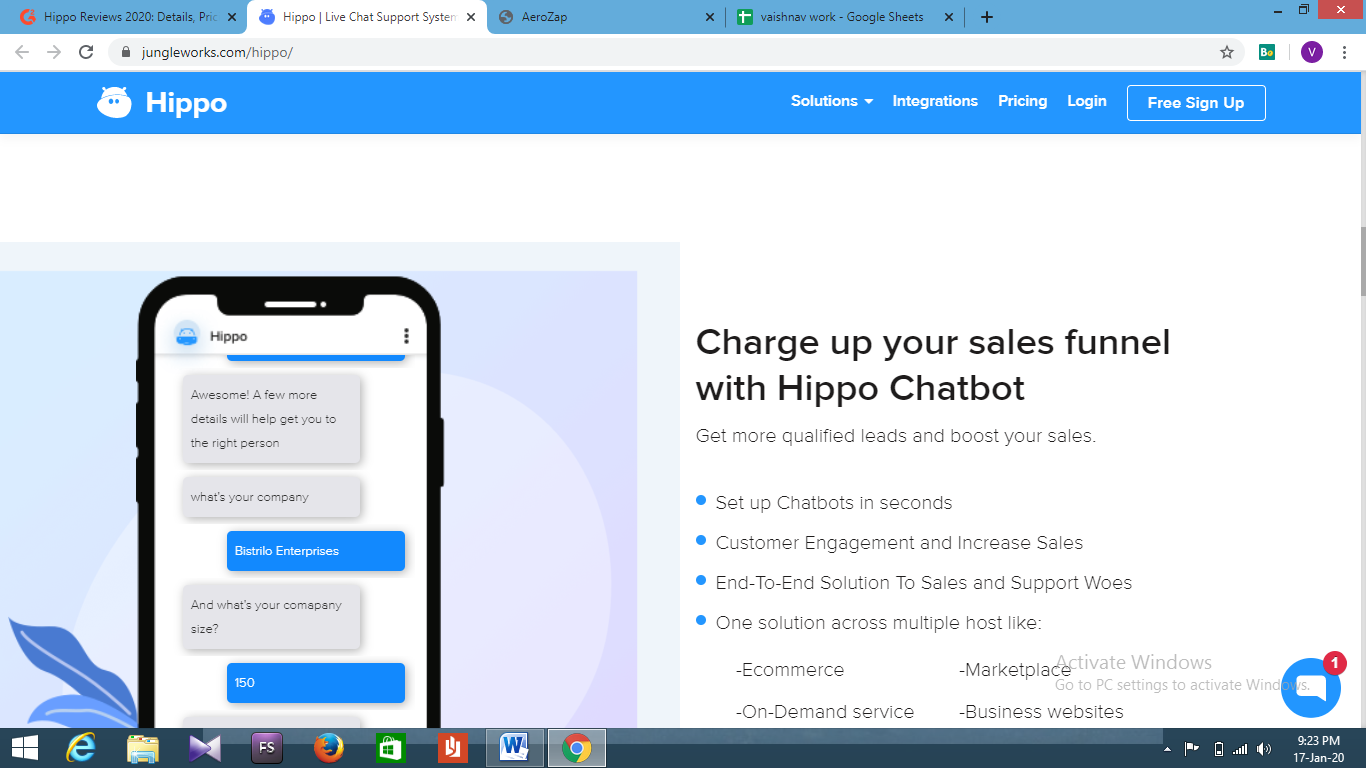Close the Hippo Reviews 2020 tab

click(x=232, y=17)
